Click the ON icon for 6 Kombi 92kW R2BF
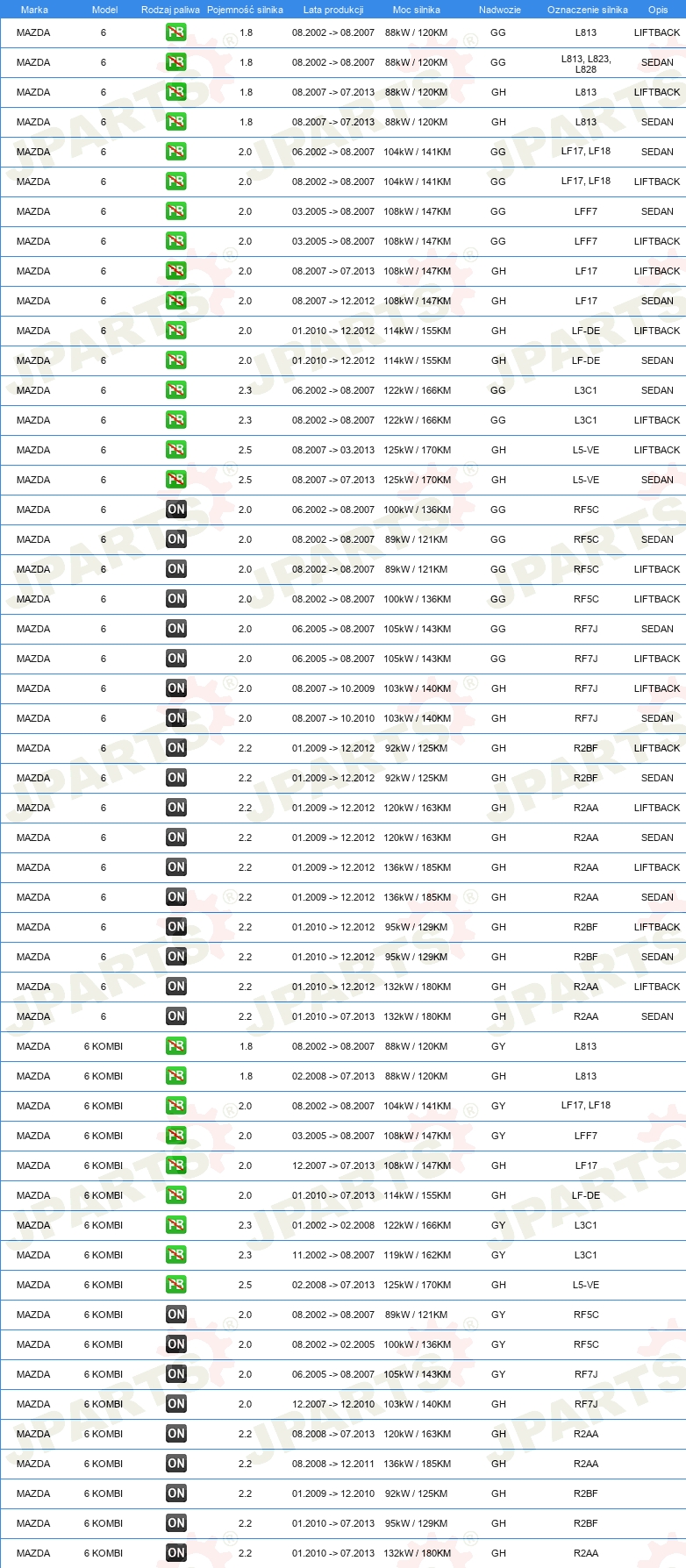The width and height of the screenshot is (686, 1568). (175, 1493)
